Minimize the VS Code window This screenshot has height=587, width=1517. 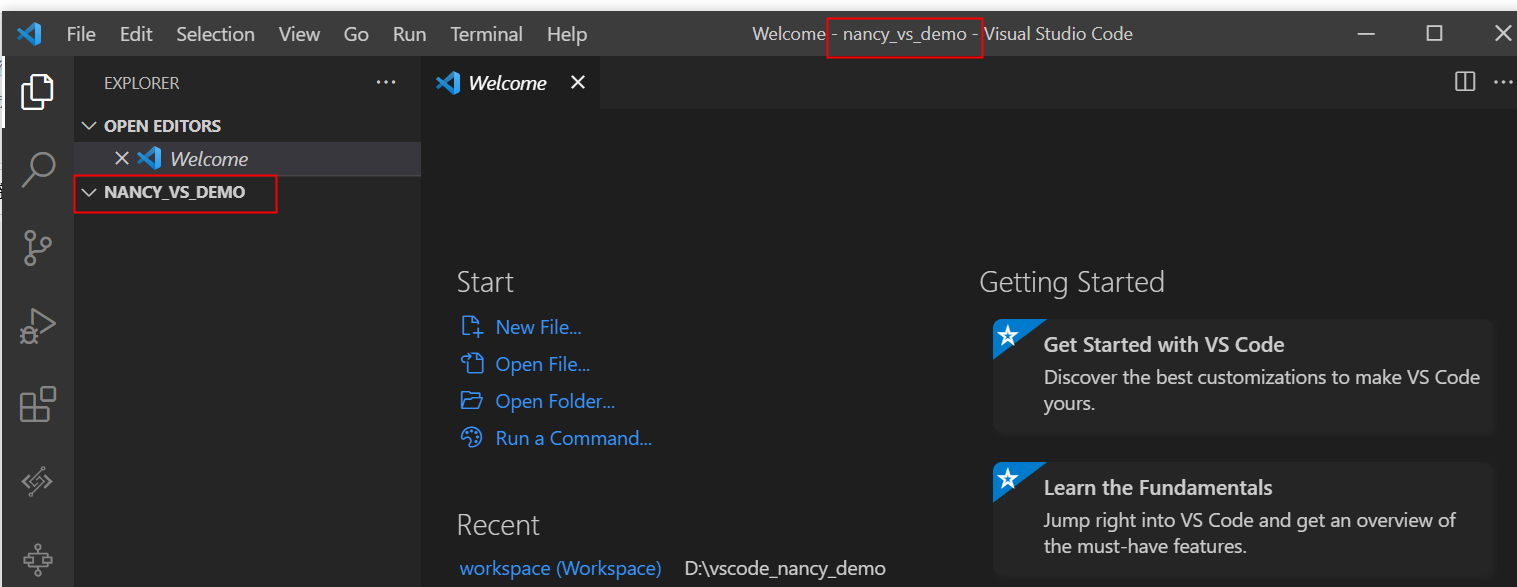pos(1366,33)
